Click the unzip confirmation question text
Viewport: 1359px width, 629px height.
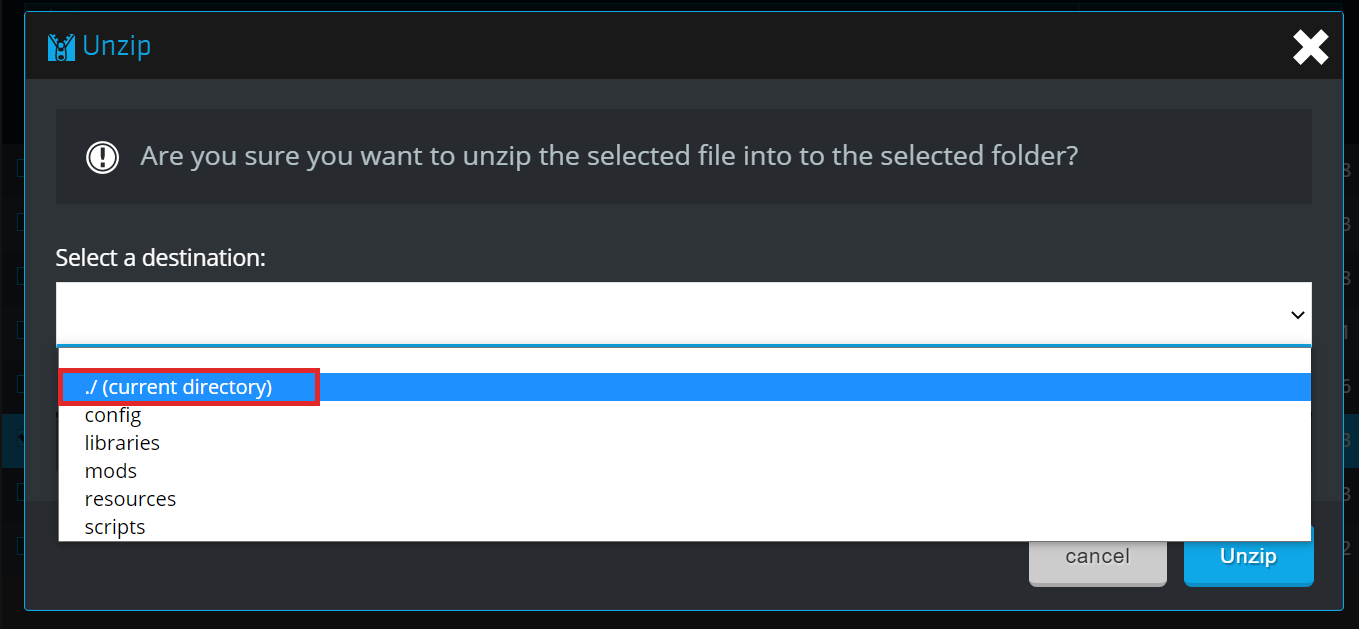(609, 157)
